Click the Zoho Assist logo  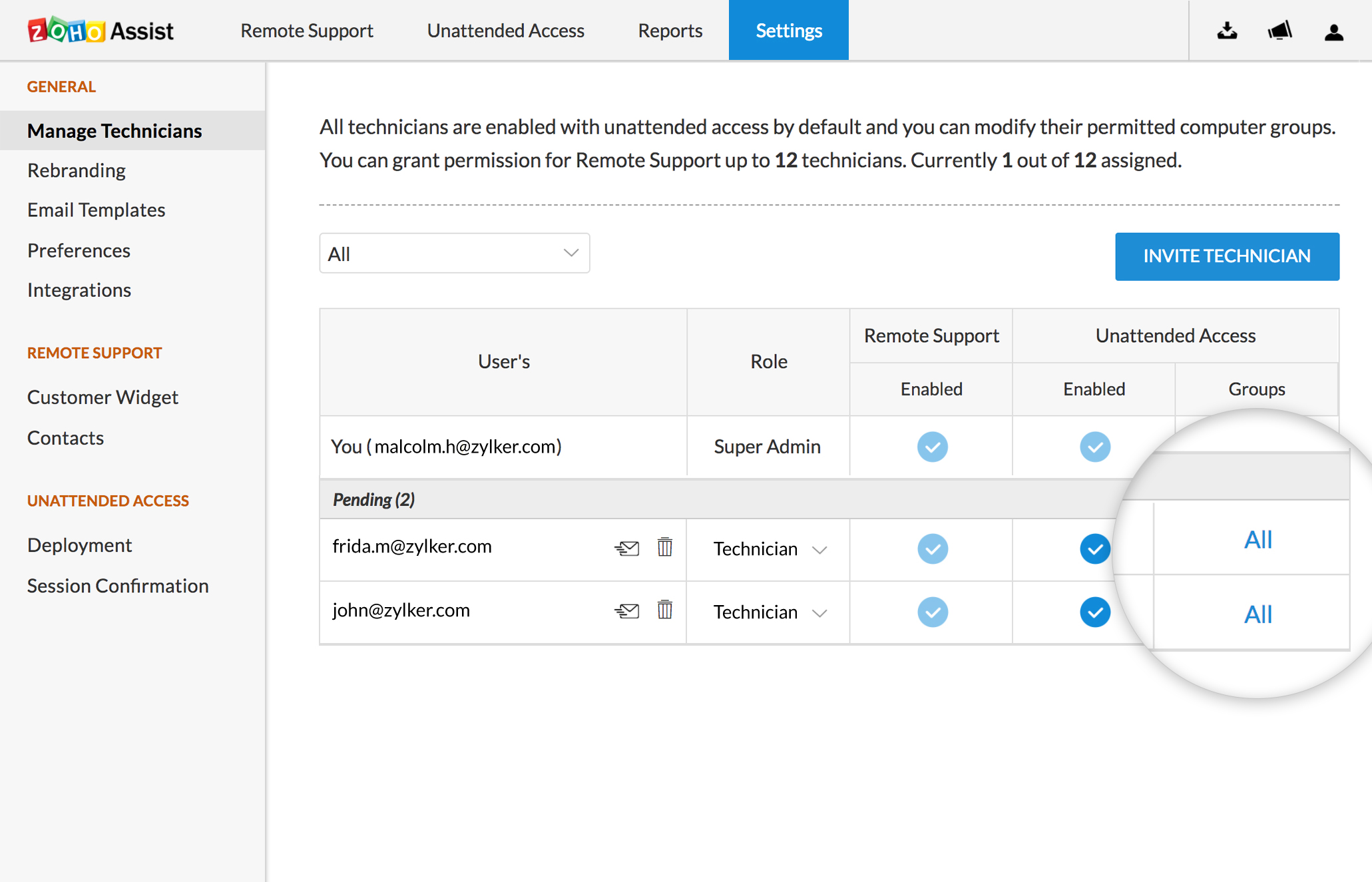click(101, 31)
